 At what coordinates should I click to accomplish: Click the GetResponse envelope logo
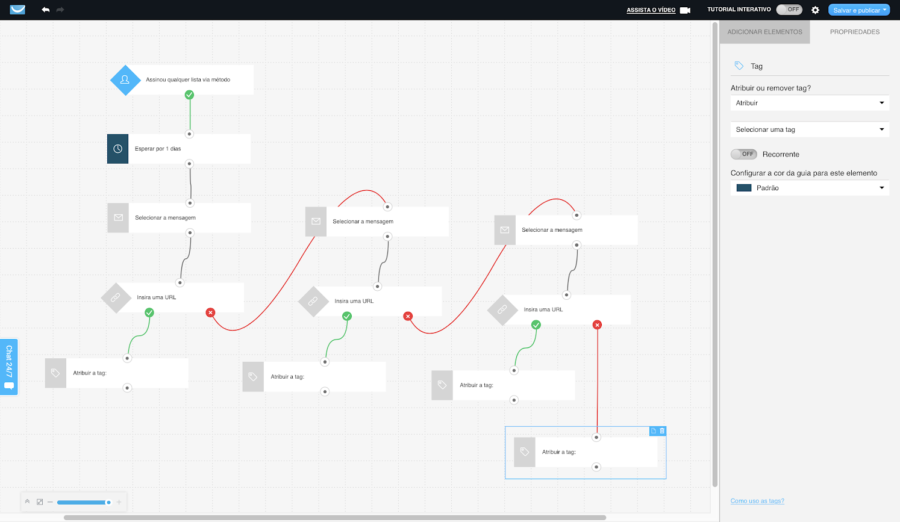click(x=18, y=10)
